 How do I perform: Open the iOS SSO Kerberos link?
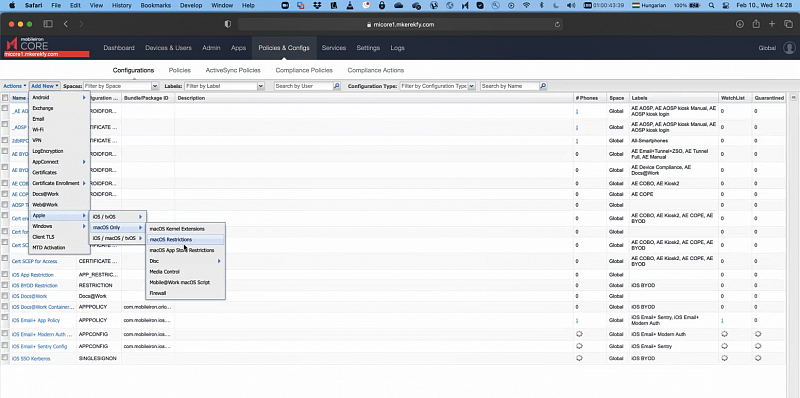pyautogui.click(x=31, y=359)
